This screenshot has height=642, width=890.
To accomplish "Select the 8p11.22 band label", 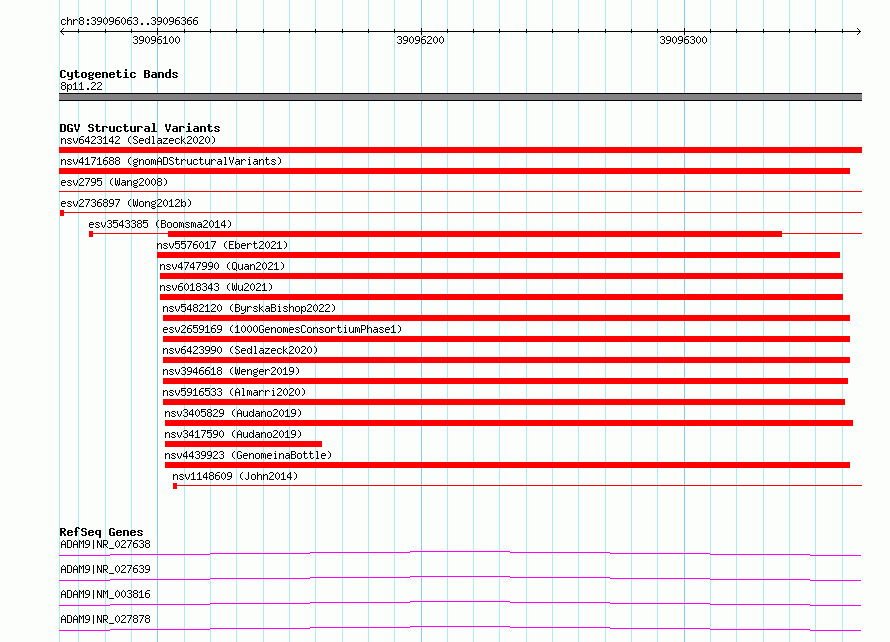I will (81, 86).
